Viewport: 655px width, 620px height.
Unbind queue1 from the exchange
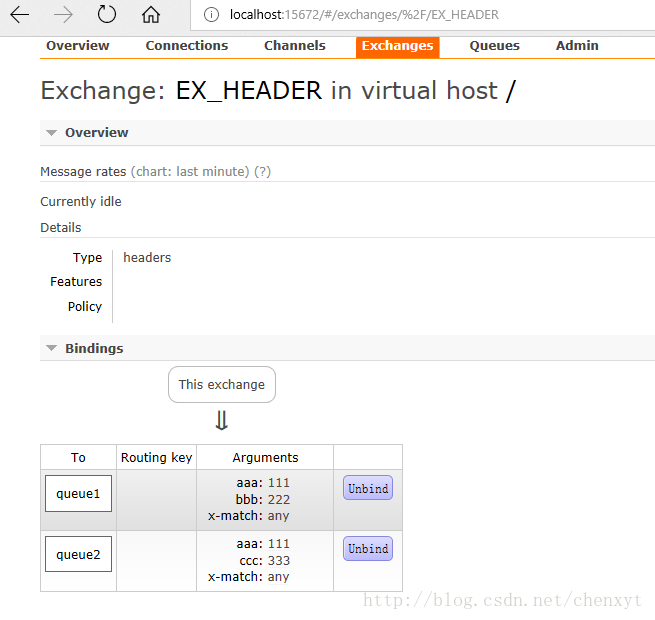(368, 488)
